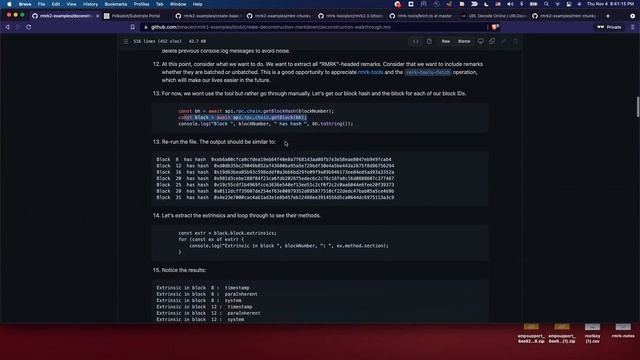Click the page vertical scrollbar thumb

click(x=638, y=107)
